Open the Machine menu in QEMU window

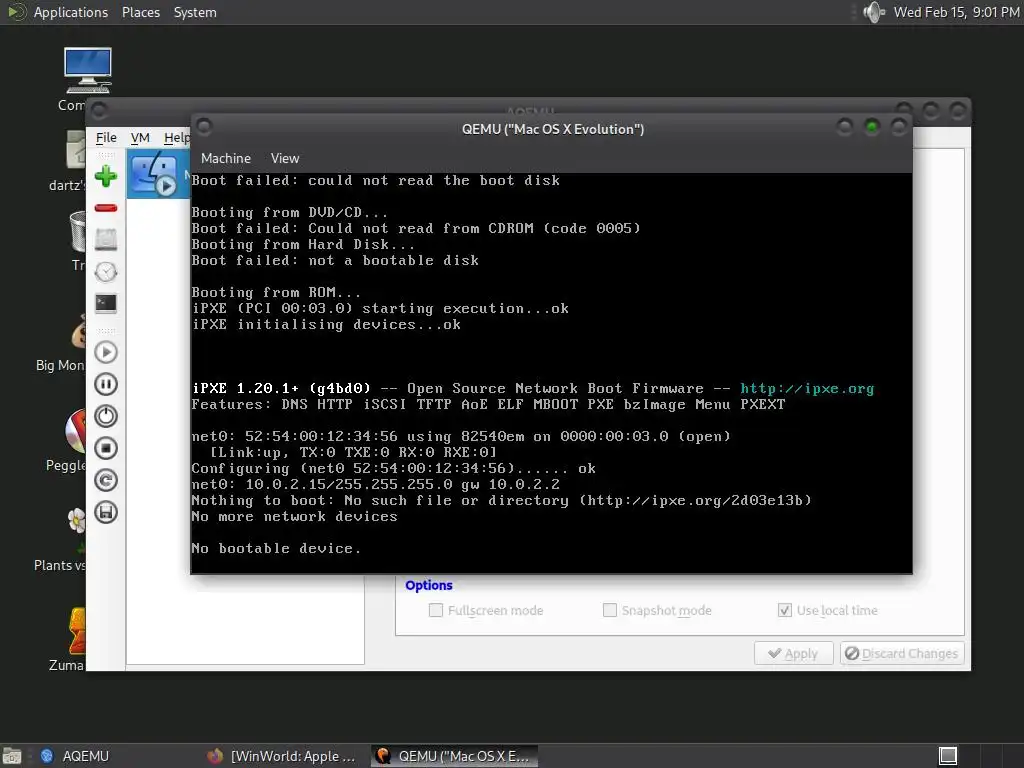226,159
